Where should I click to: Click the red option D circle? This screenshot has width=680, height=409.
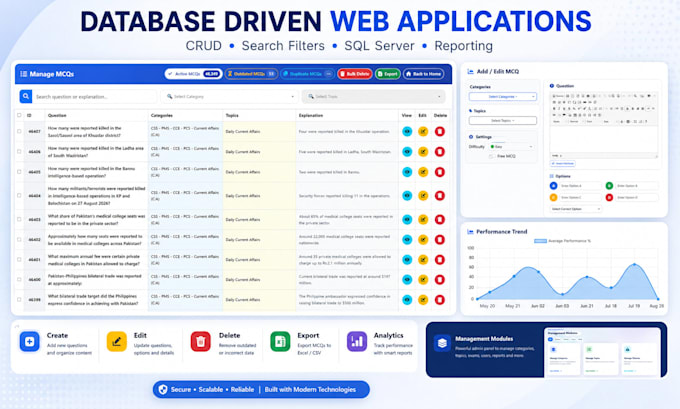pos(609,197)
